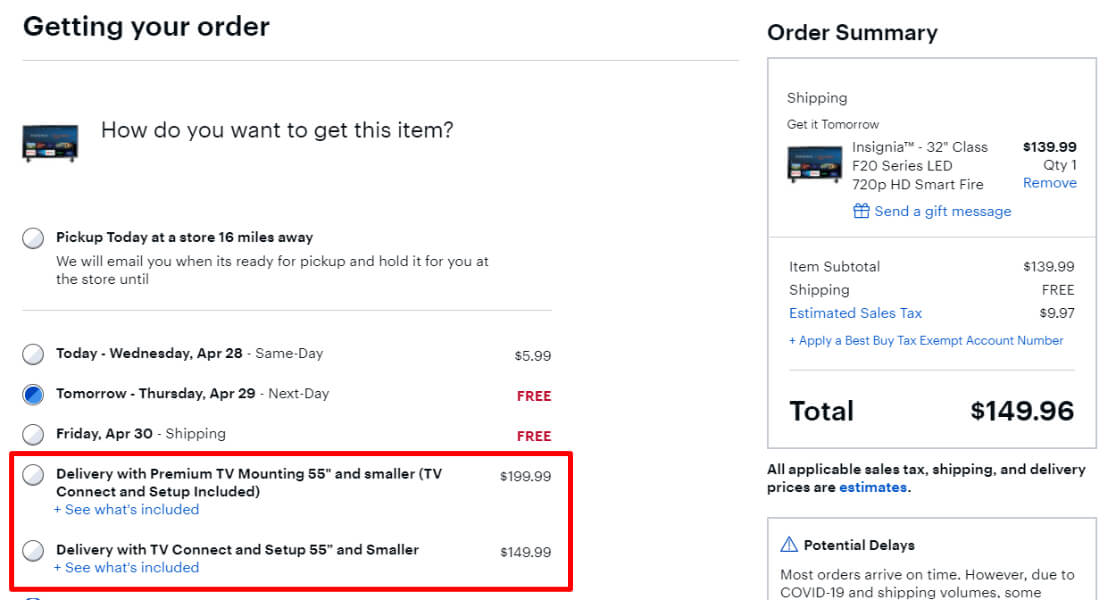1116x600 pixels.
Task: Click the gift box icon near gift message
Action: (x=861, y=211)
